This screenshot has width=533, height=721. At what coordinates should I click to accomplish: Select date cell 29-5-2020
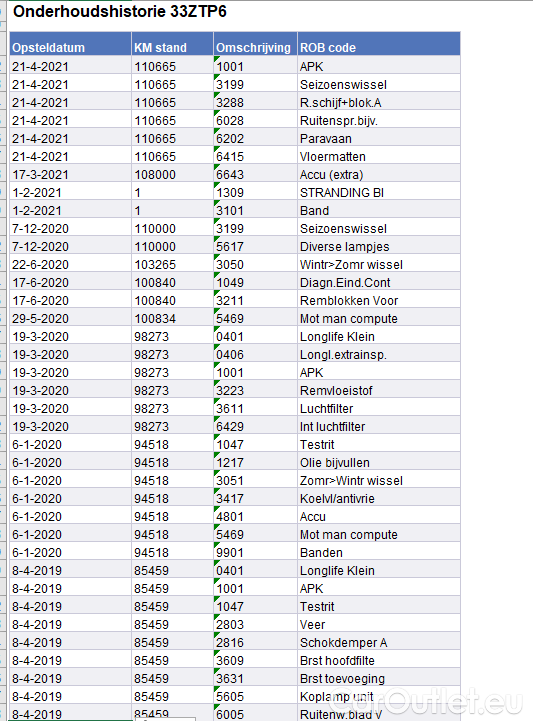(x=70, y=318)
